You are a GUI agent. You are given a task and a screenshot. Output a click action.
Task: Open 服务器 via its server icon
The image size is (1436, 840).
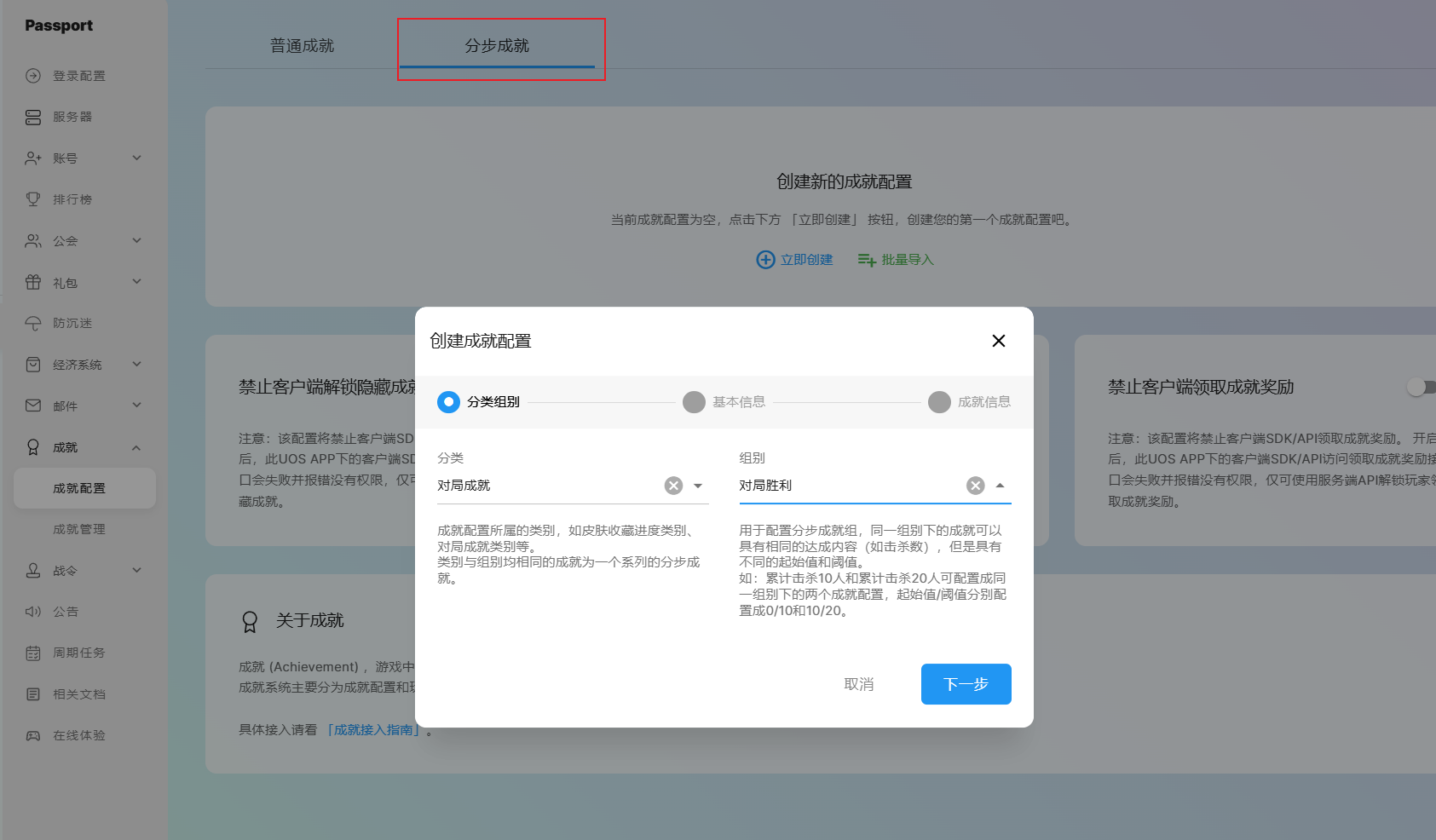pyautogui.click(x=33, y=117)
